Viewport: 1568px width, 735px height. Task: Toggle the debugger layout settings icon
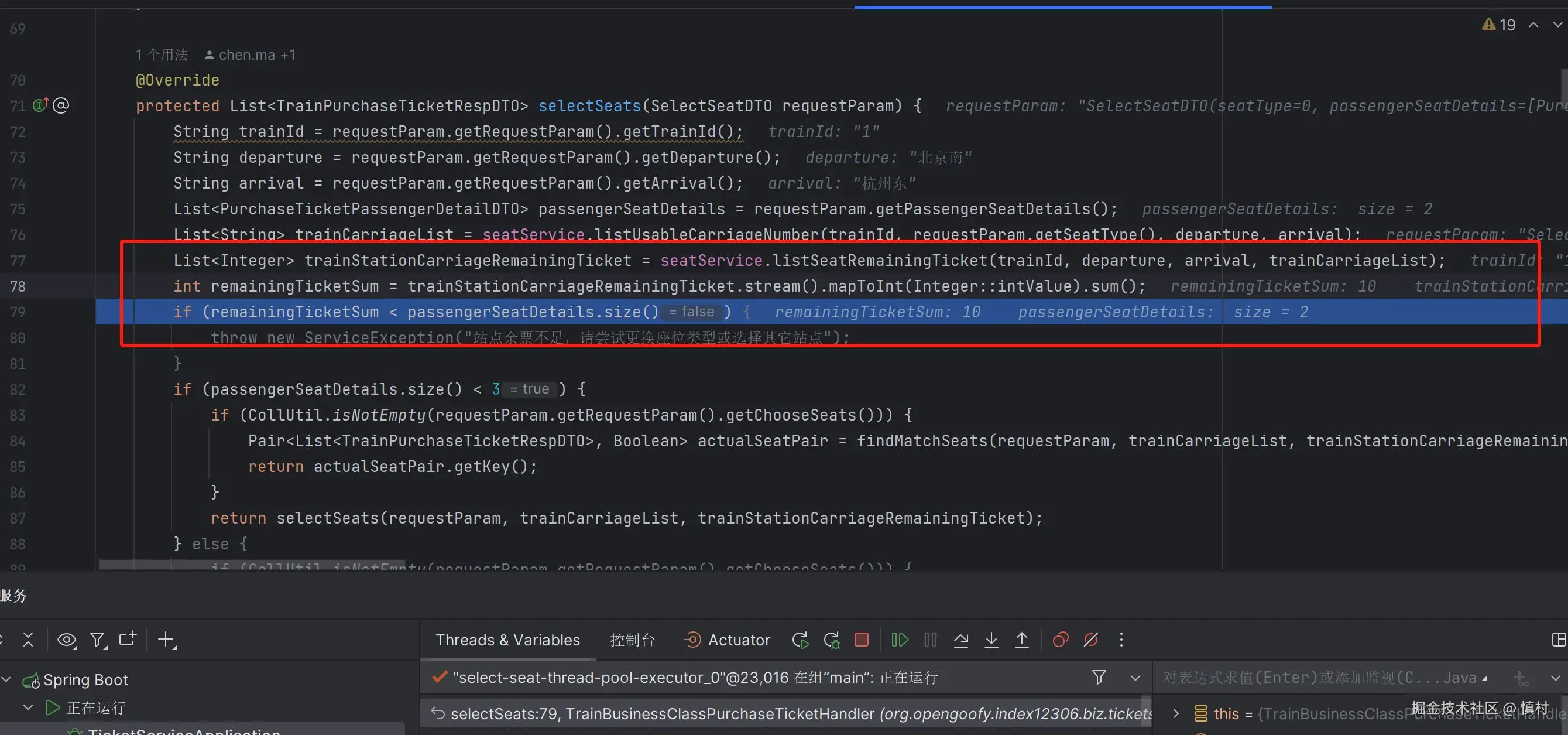pos(1558,640)
